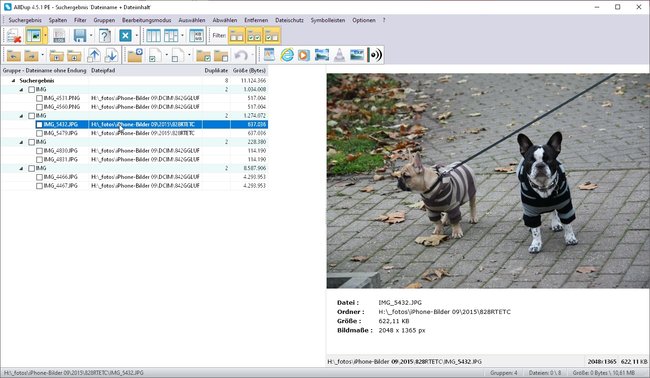Screen dimensions: 650x378
Task: Click the unchecked document deselect icon
Action: click(178, 55)
